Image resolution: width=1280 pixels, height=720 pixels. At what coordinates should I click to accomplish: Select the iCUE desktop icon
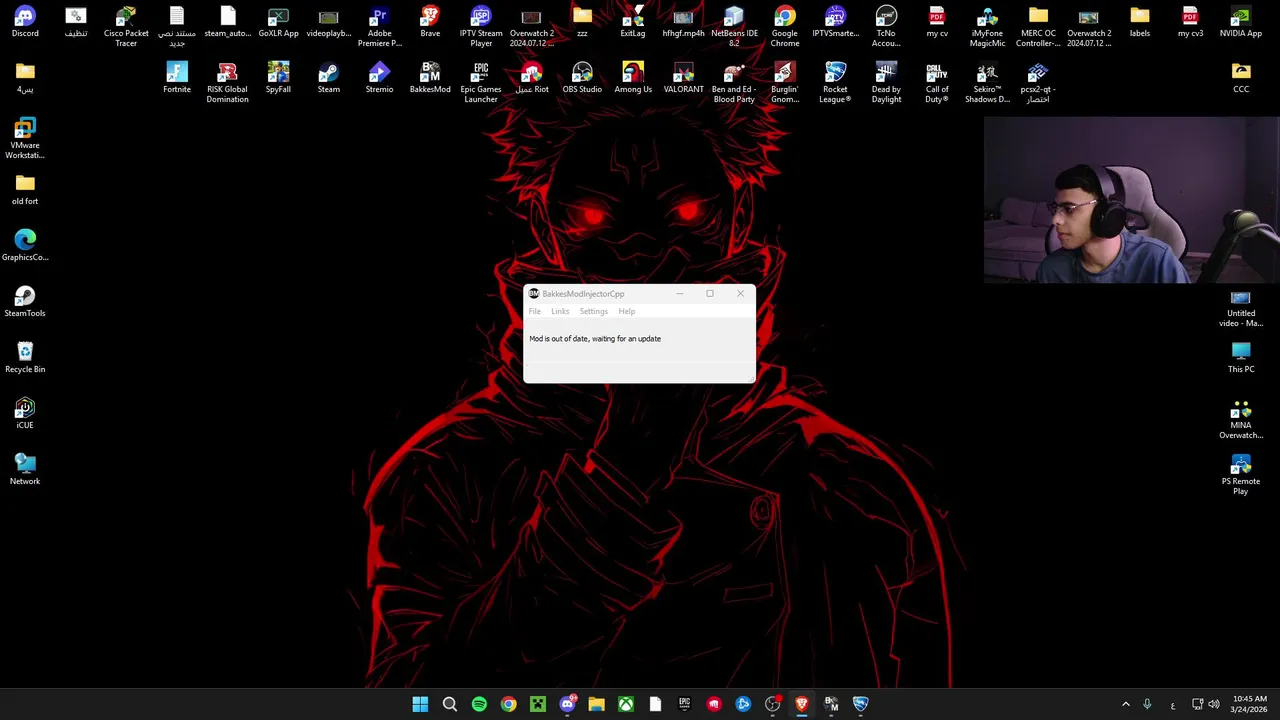(25, 414)
